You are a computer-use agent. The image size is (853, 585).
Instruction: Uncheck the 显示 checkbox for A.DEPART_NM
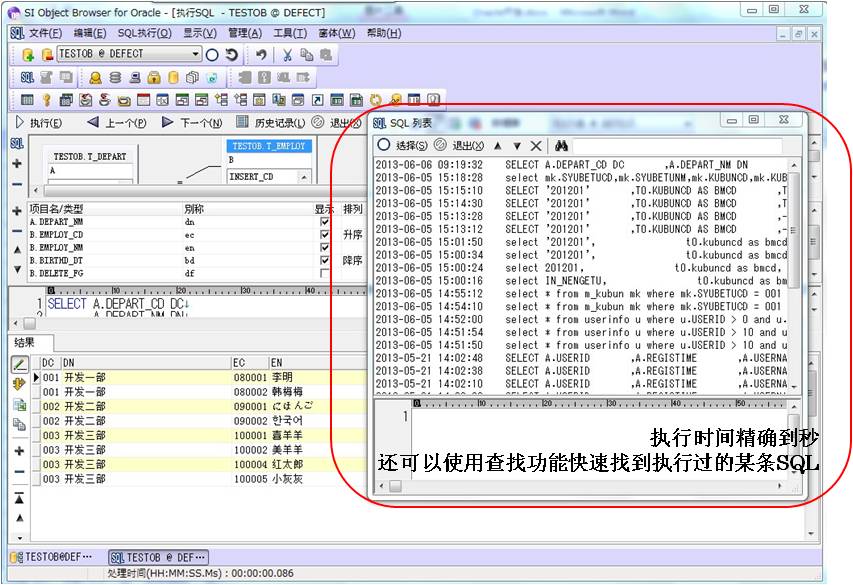coord(323,221)
